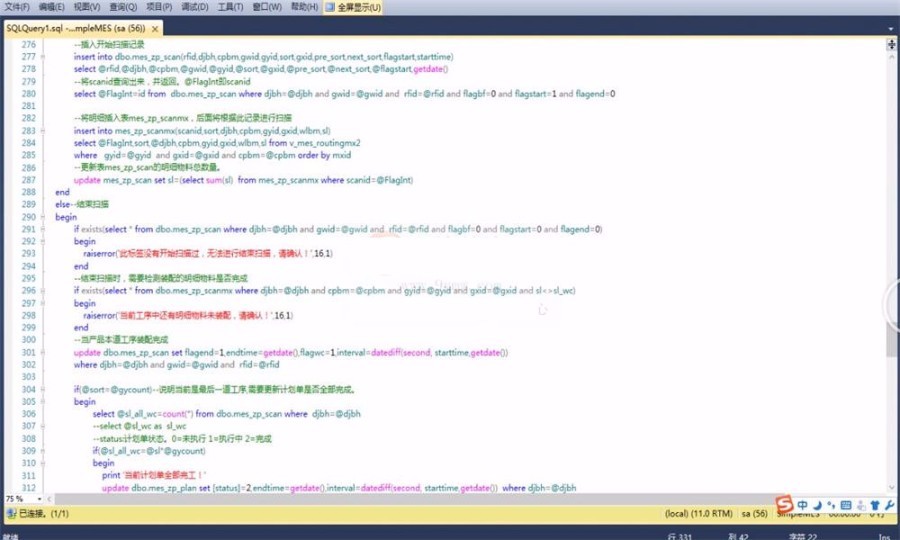The width and height of the screenshot is (900, 540).
Task: Click the connection status icon in status bar
Action: (10, 513)
